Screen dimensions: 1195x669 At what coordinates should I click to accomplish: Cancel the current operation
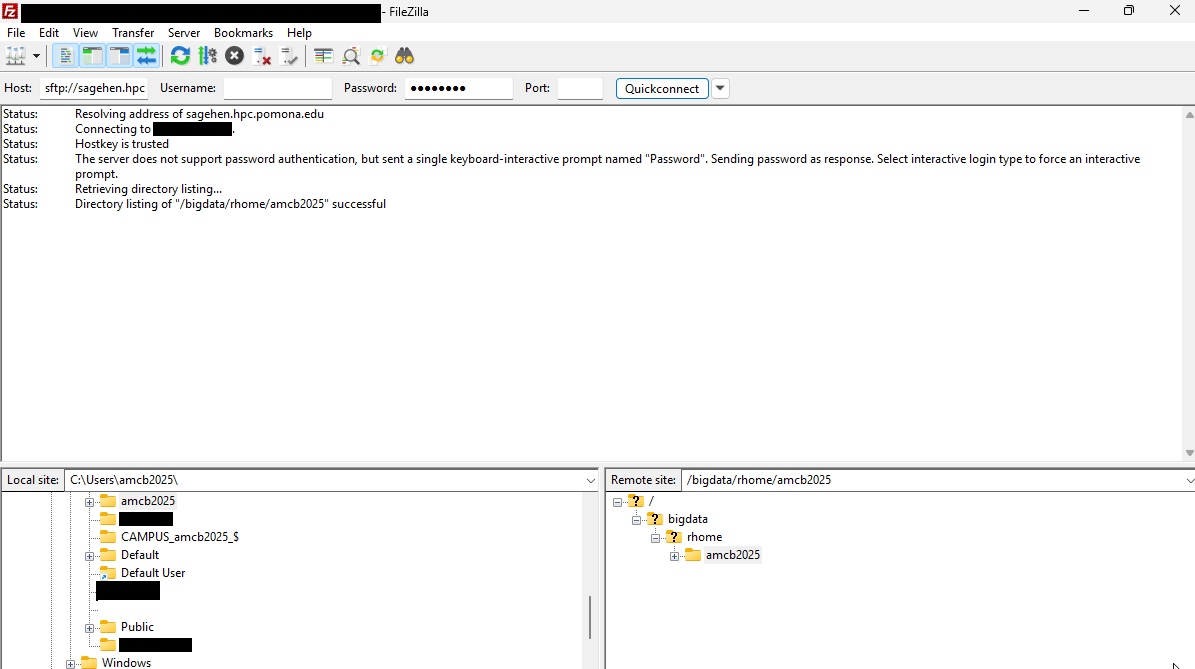235,56
